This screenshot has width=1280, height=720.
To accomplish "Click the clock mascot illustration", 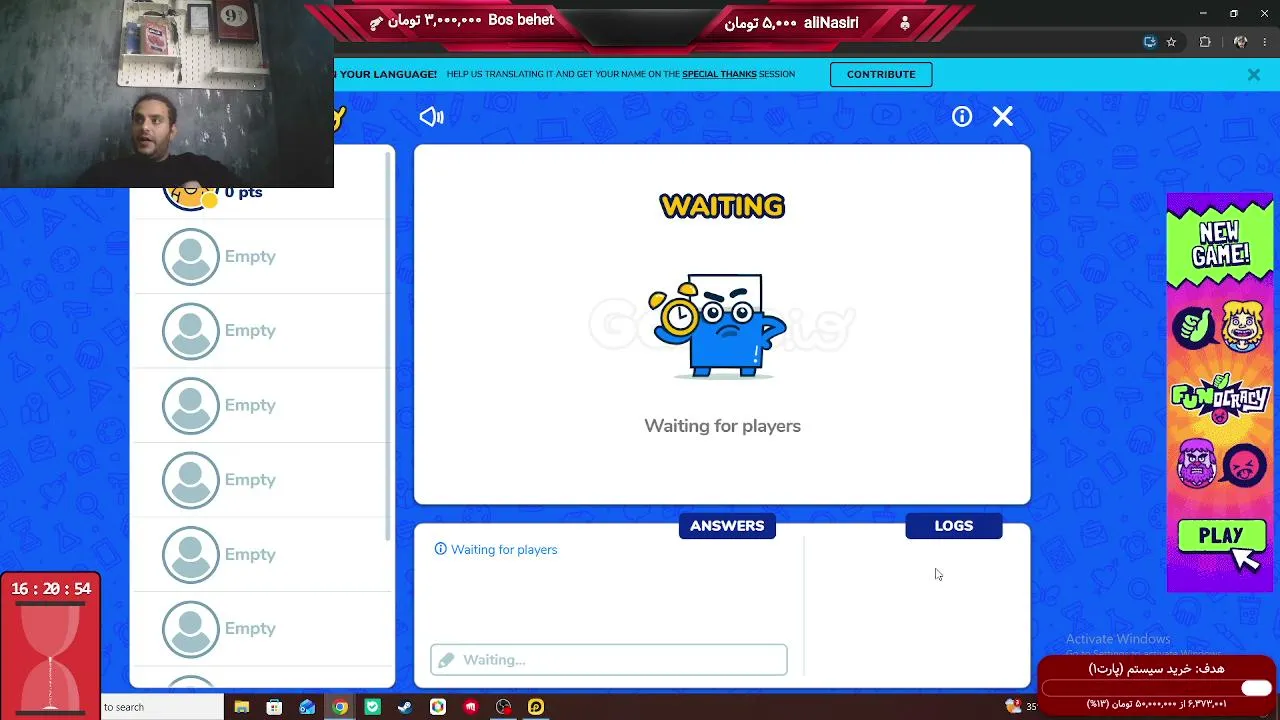I will [x=716, y=326].
